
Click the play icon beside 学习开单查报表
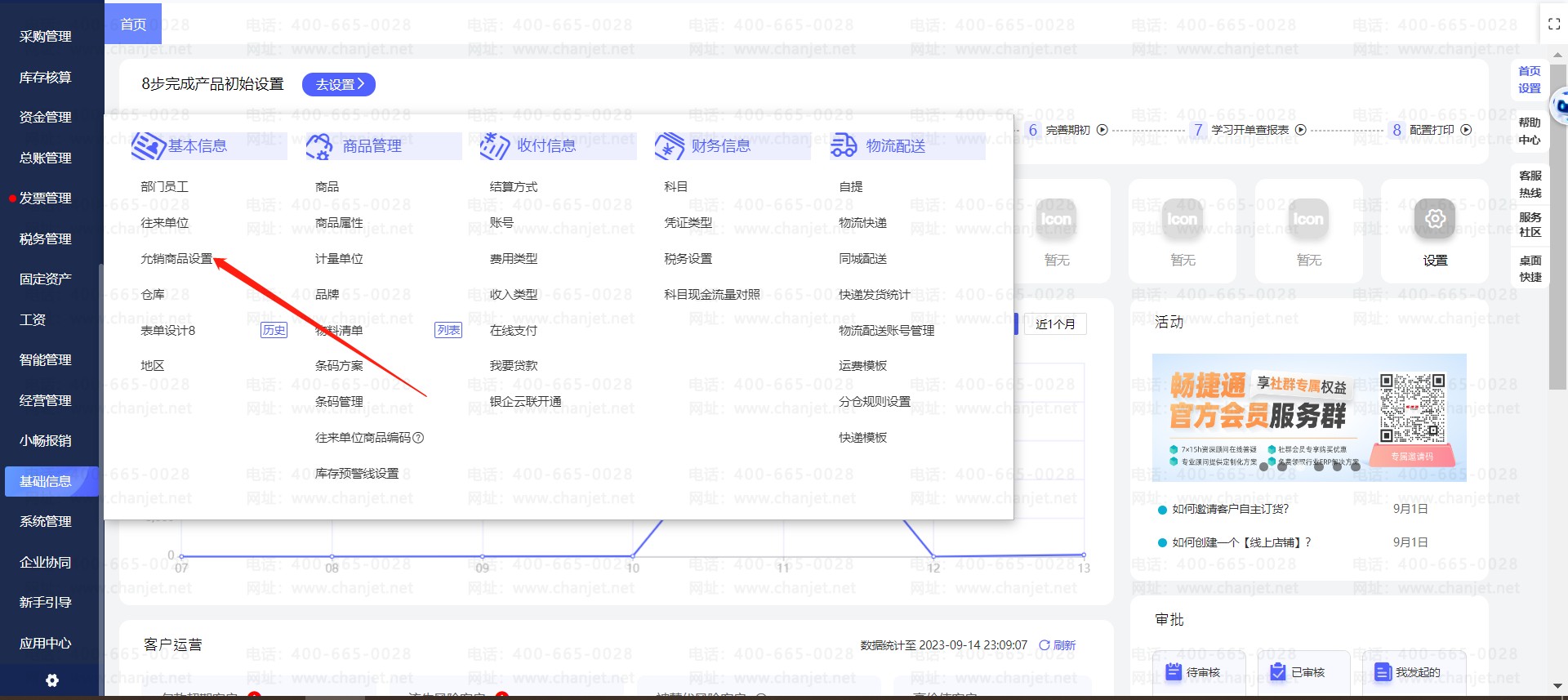click(x=1301, y=130)
